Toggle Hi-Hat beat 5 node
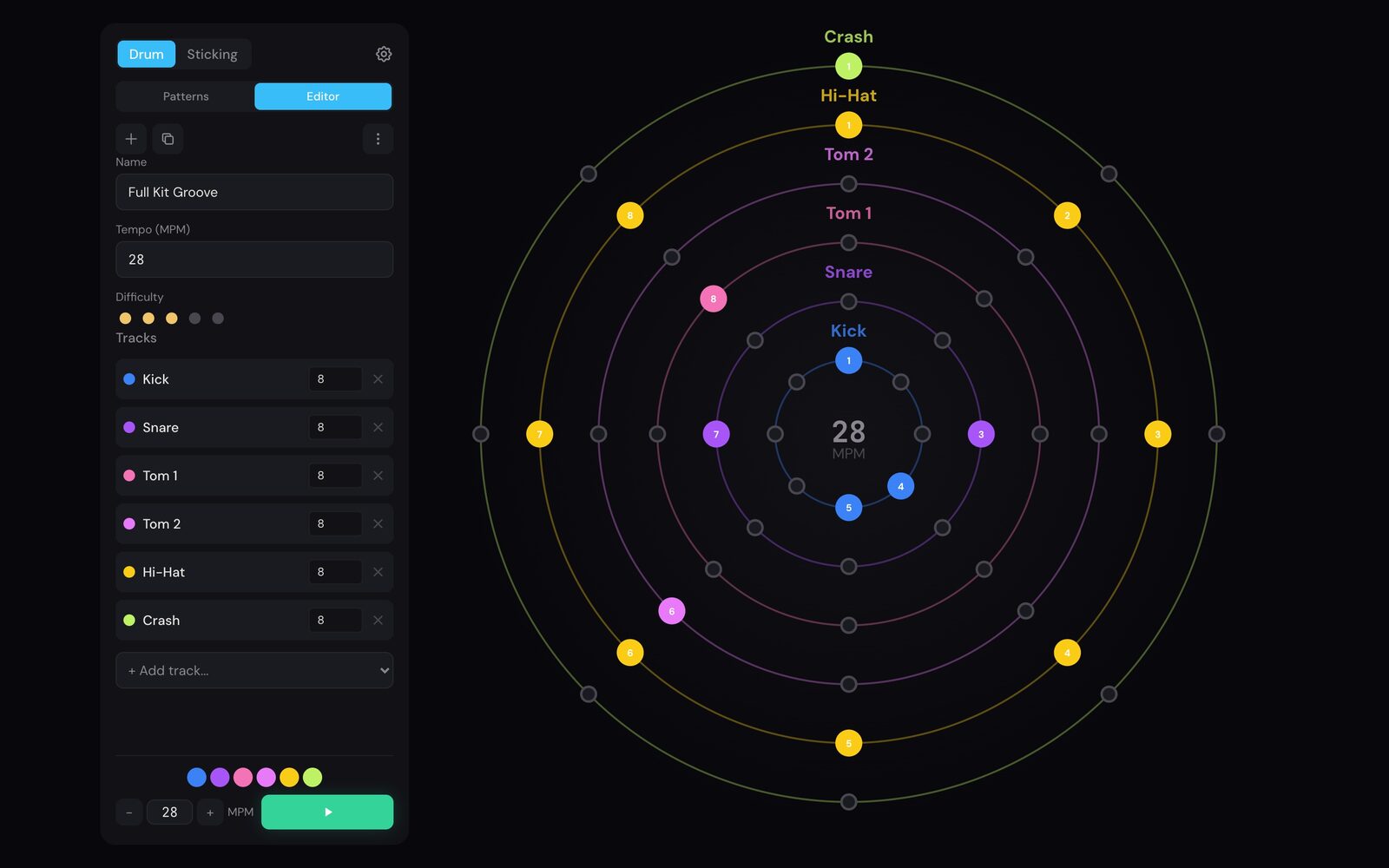Viewport: 1389px width, 868px height. tap(848, 743)
